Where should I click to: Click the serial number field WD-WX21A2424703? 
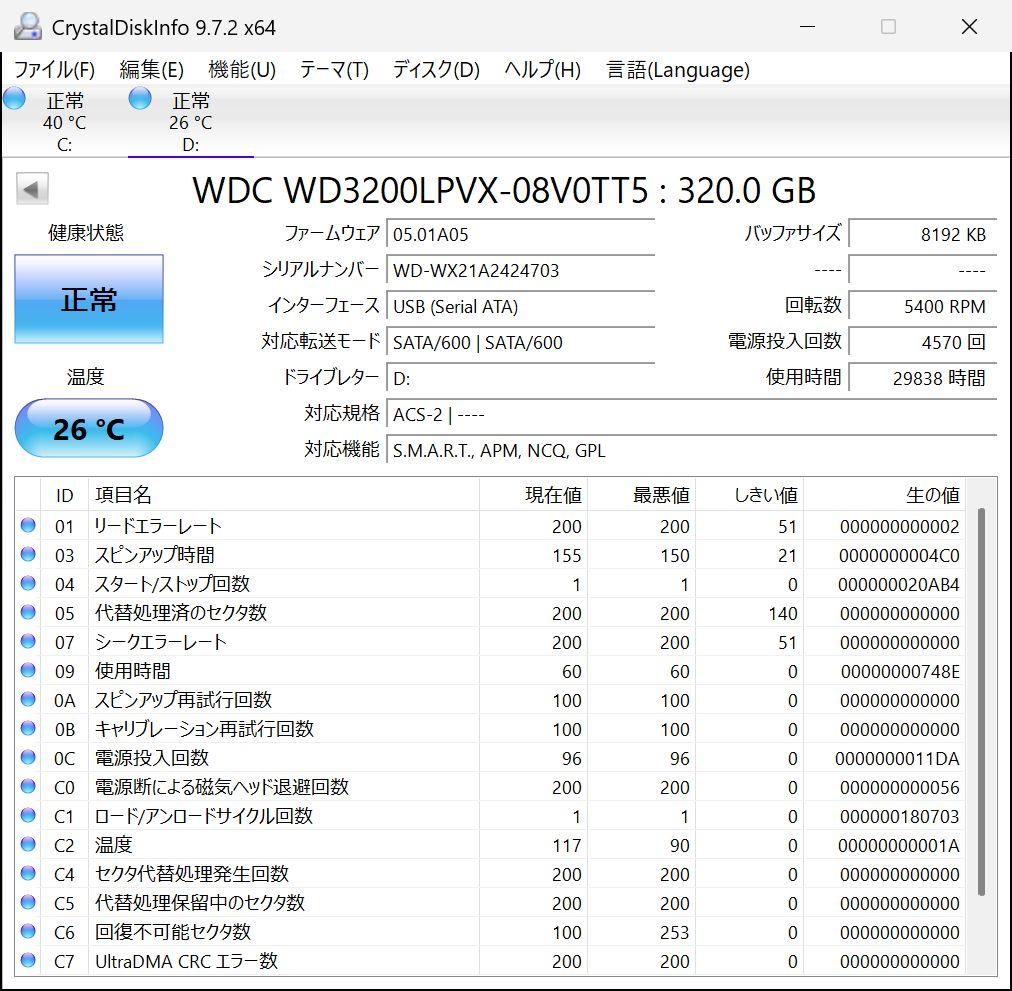click(x=520, y=271)
